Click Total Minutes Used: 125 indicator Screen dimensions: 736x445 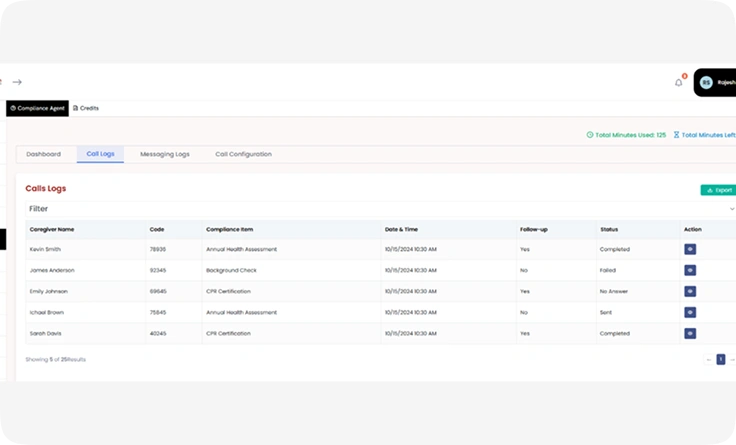coord(626,135)
